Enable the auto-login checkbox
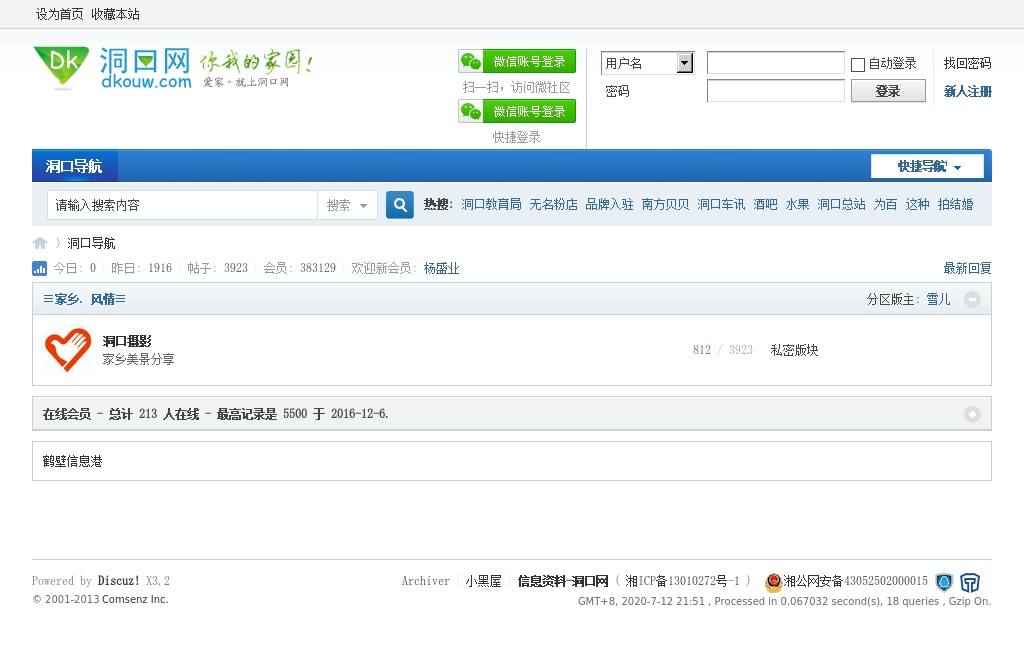Image resolution: width=1024 pixels, height=661 pixels. coord(858,65)
